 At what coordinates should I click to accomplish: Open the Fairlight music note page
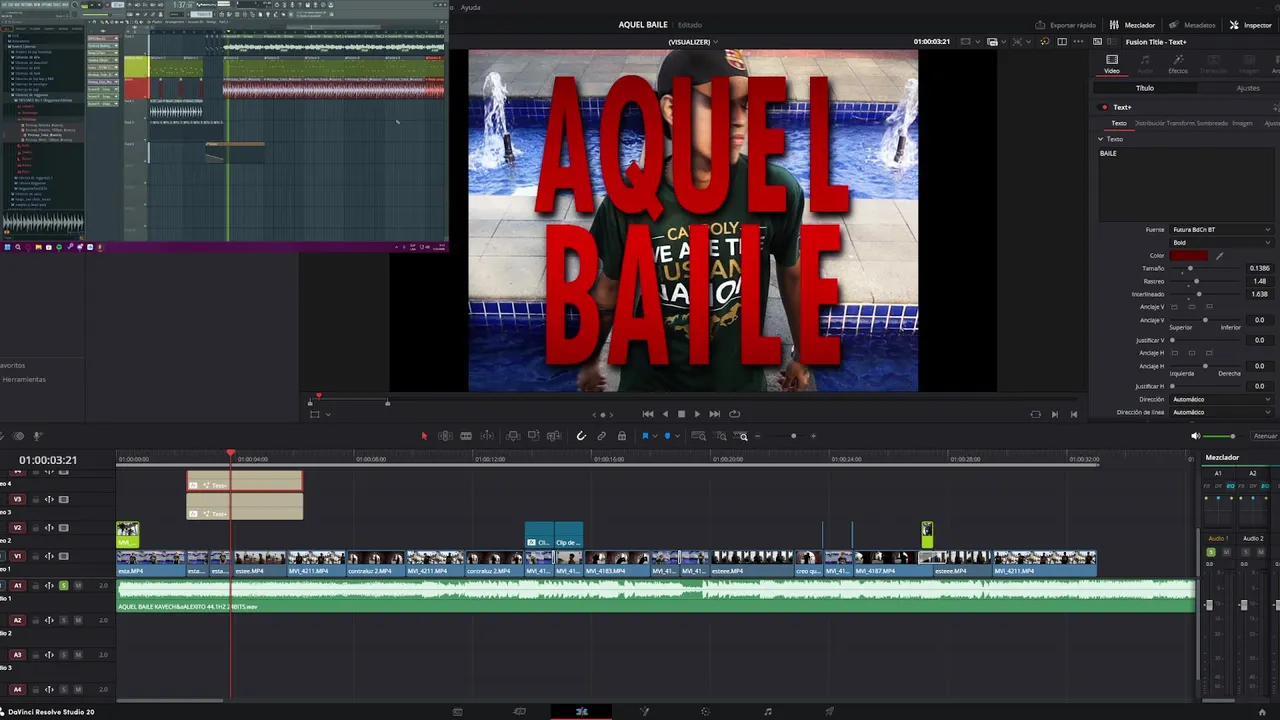tap(768, 711)
